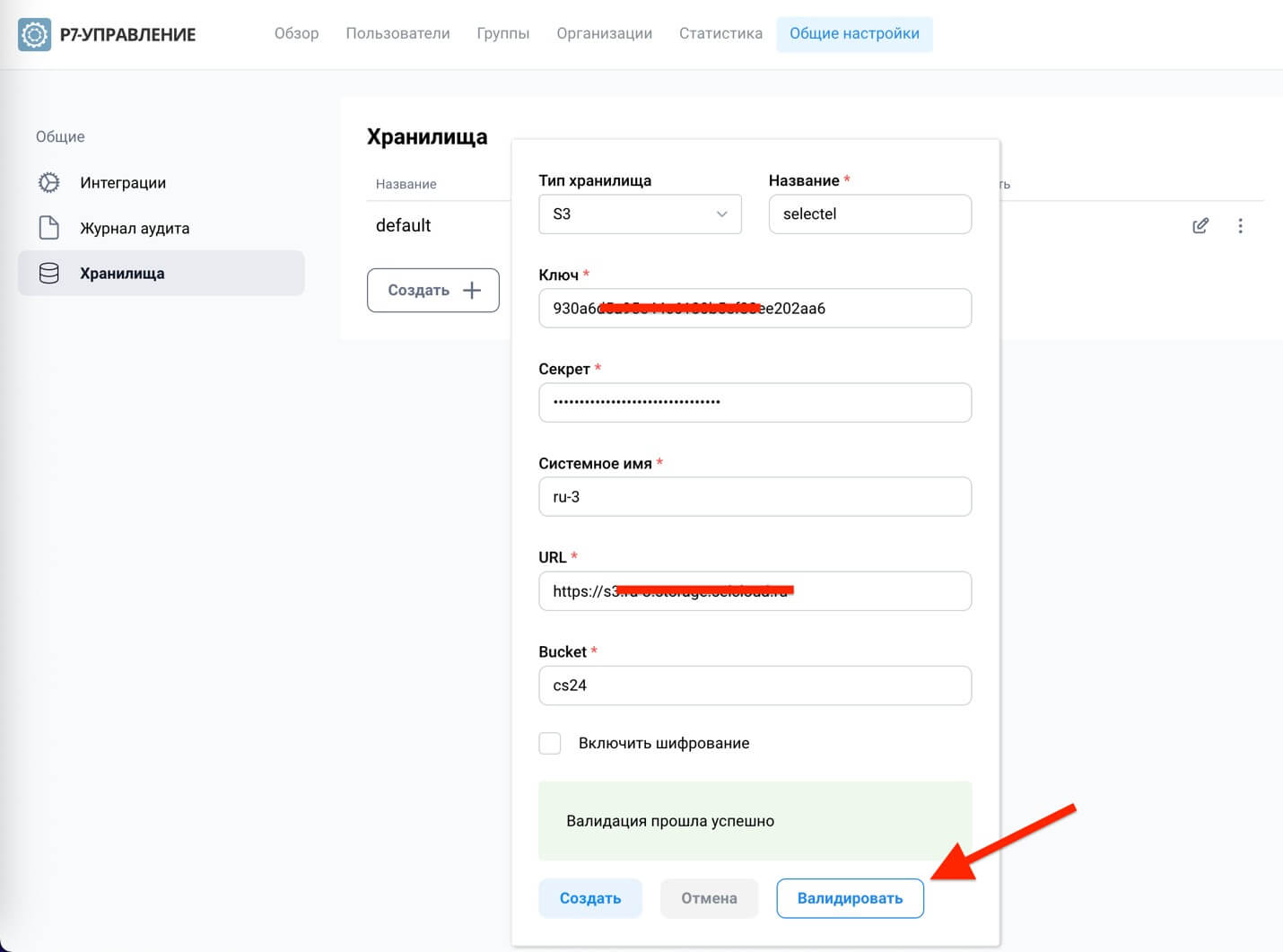The width and height of the screenshot is (1283, 952).
Task: Click the Название field containing selectel
Action: [x=870, y=214]
